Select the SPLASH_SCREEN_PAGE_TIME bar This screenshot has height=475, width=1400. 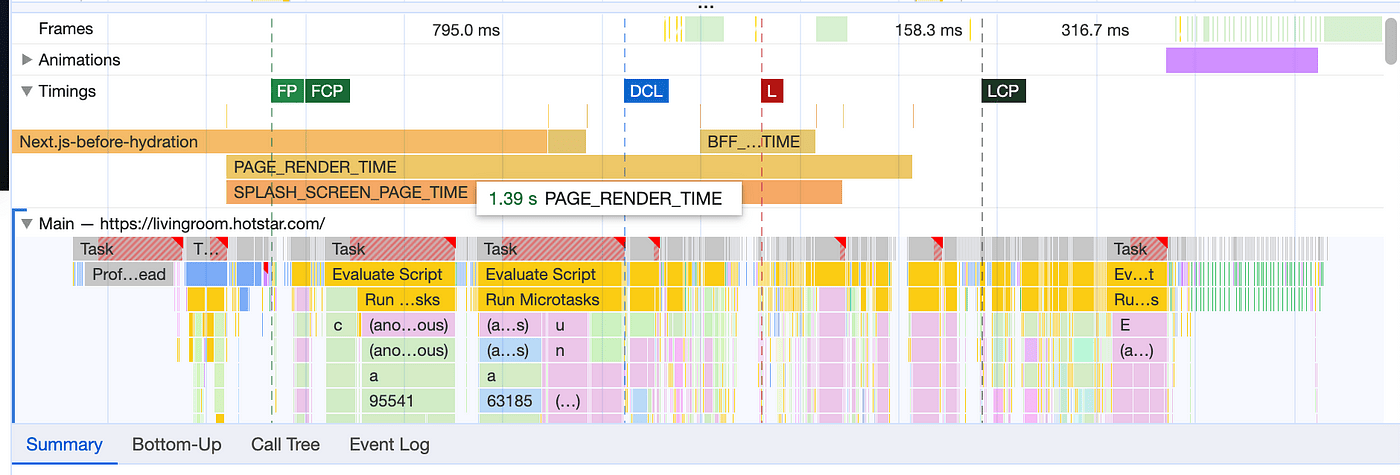(x=350, y=192)
